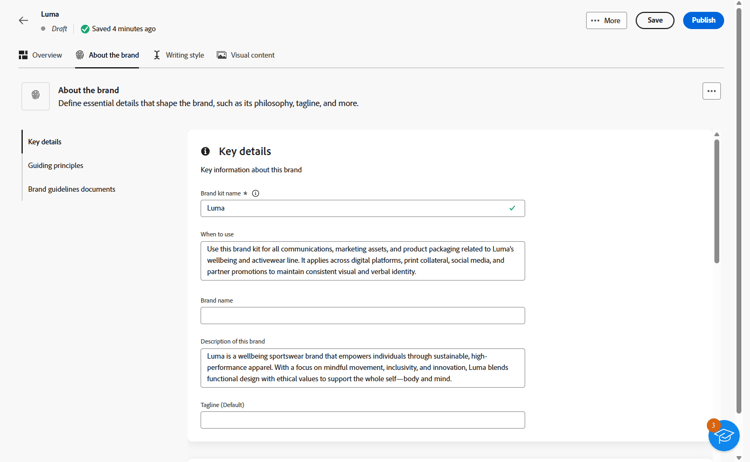Jump to Guiding principles section

coord(56,165)
